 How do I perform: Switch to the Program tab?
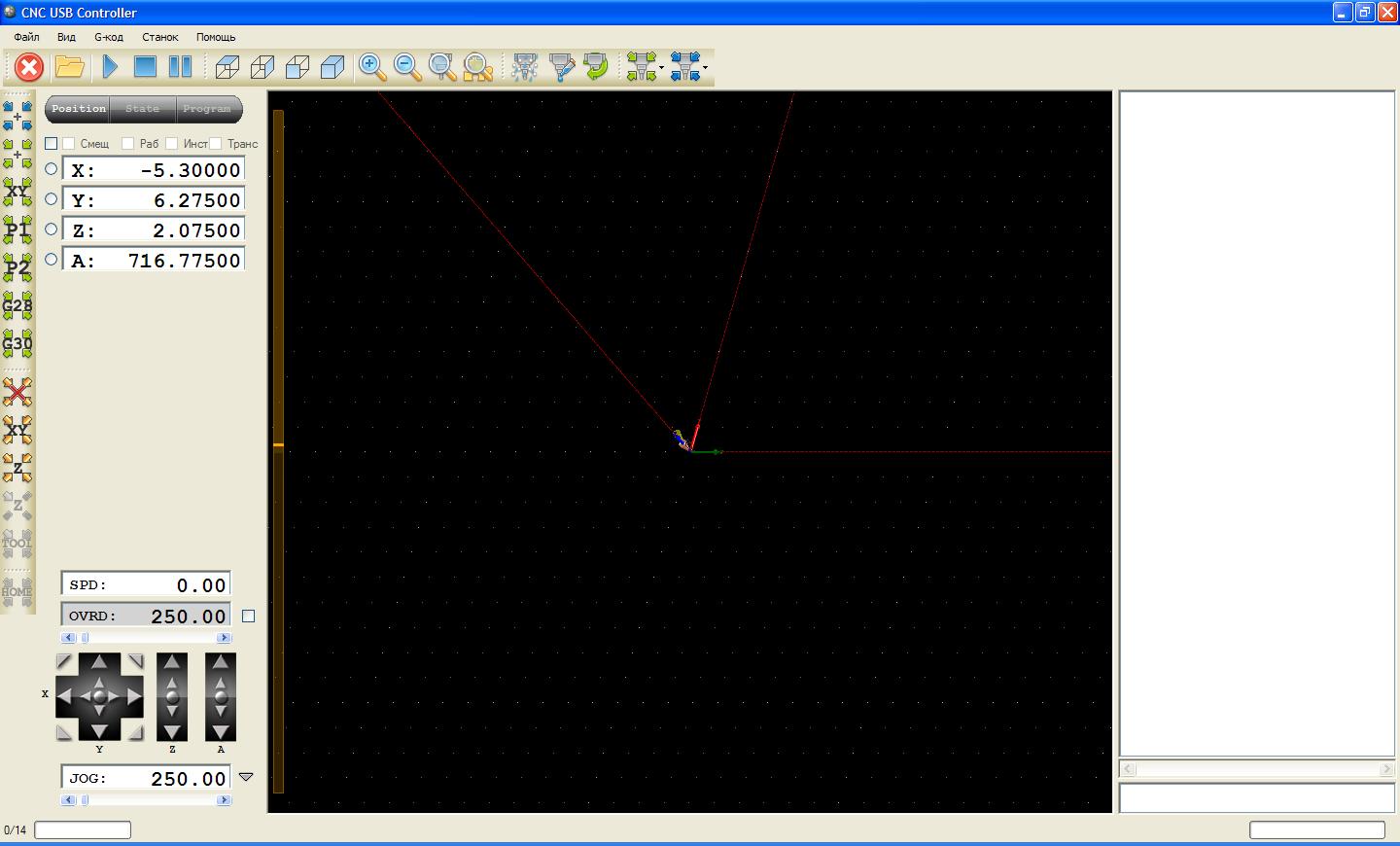pyautogui.click(x=207, y=109)
